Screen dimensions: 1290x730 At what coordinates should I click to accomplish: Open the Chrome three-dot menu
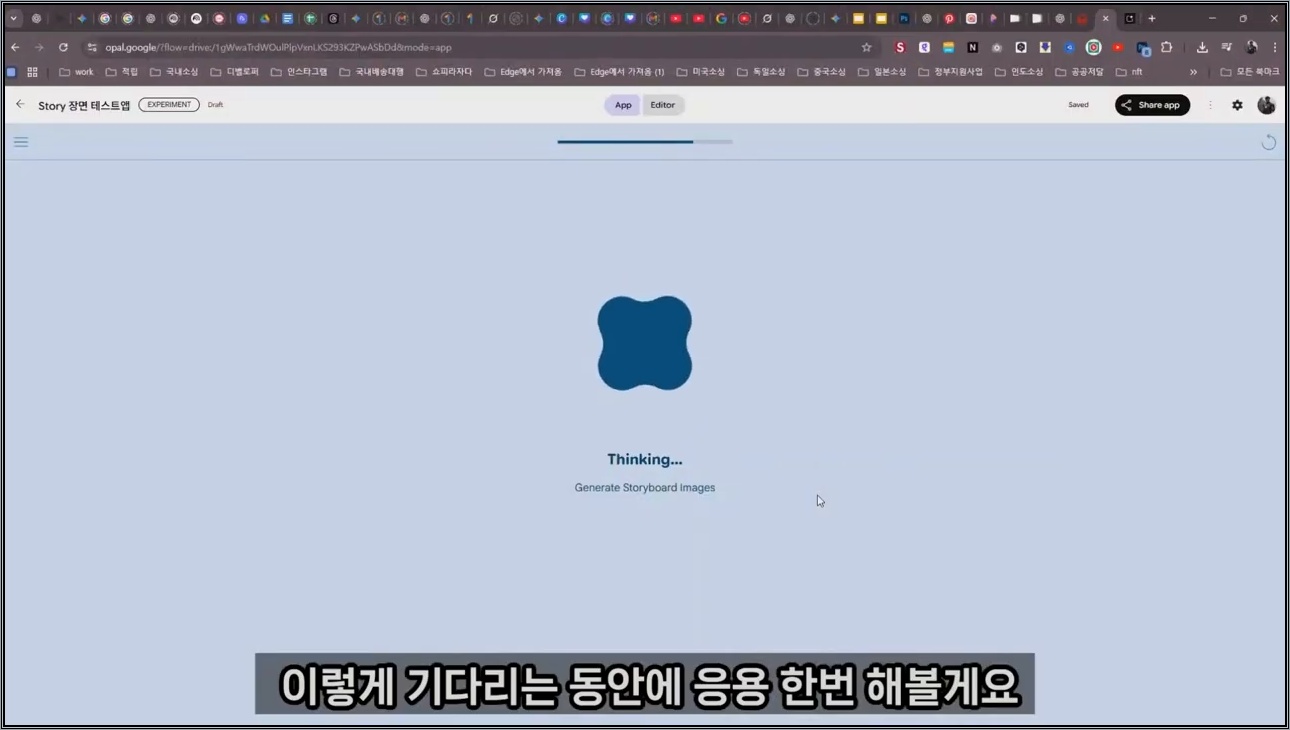[1275, 47]
